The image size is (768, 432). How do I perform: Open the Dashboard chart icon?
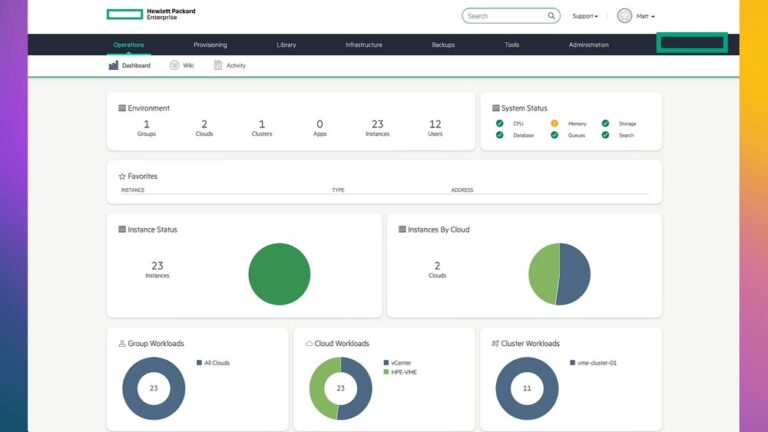tap(113, 65)
